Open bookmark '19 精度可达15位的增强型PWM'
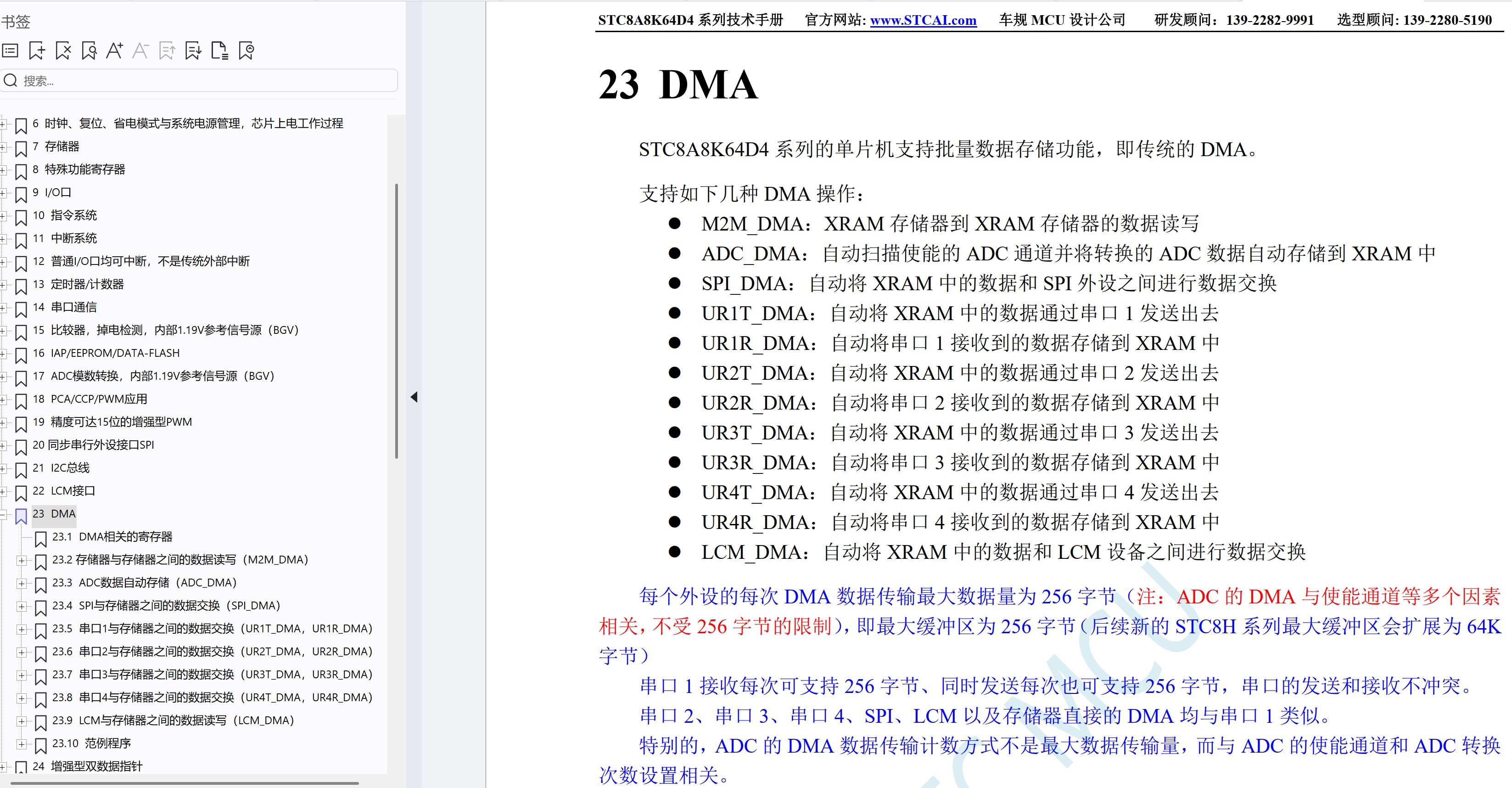The width and height of the screenshot is (1512, 788). pyautogui.click(x=112, y=421)
